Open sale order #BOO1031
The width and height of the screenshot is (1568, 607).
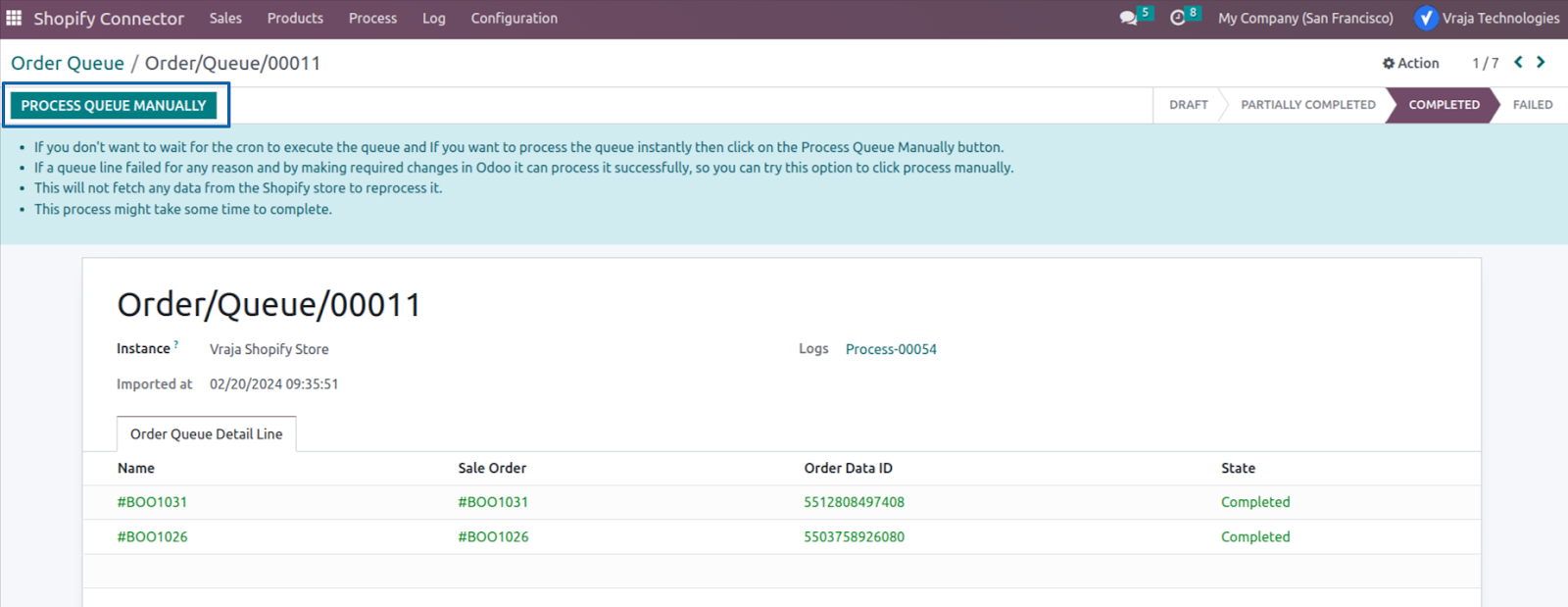(x=493, y=502)
